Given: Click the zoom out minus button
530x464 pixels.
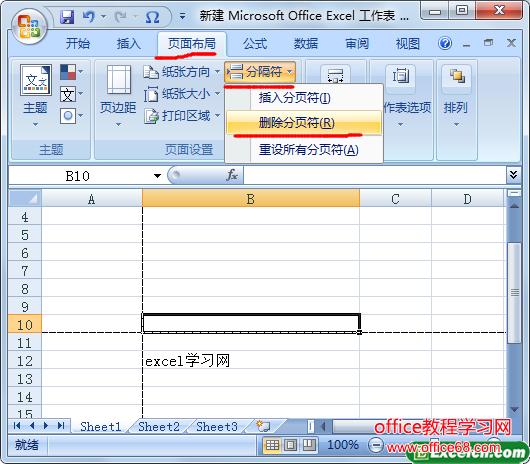Looking at the screenshot, I should [x=375, y=445].
